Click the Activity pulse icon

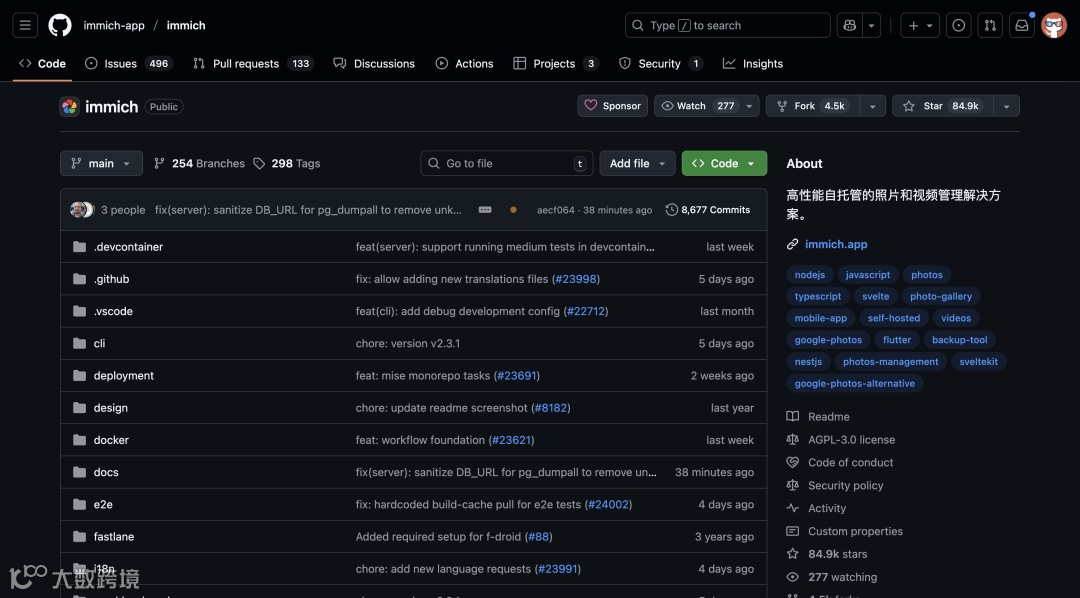pos(793,508)
